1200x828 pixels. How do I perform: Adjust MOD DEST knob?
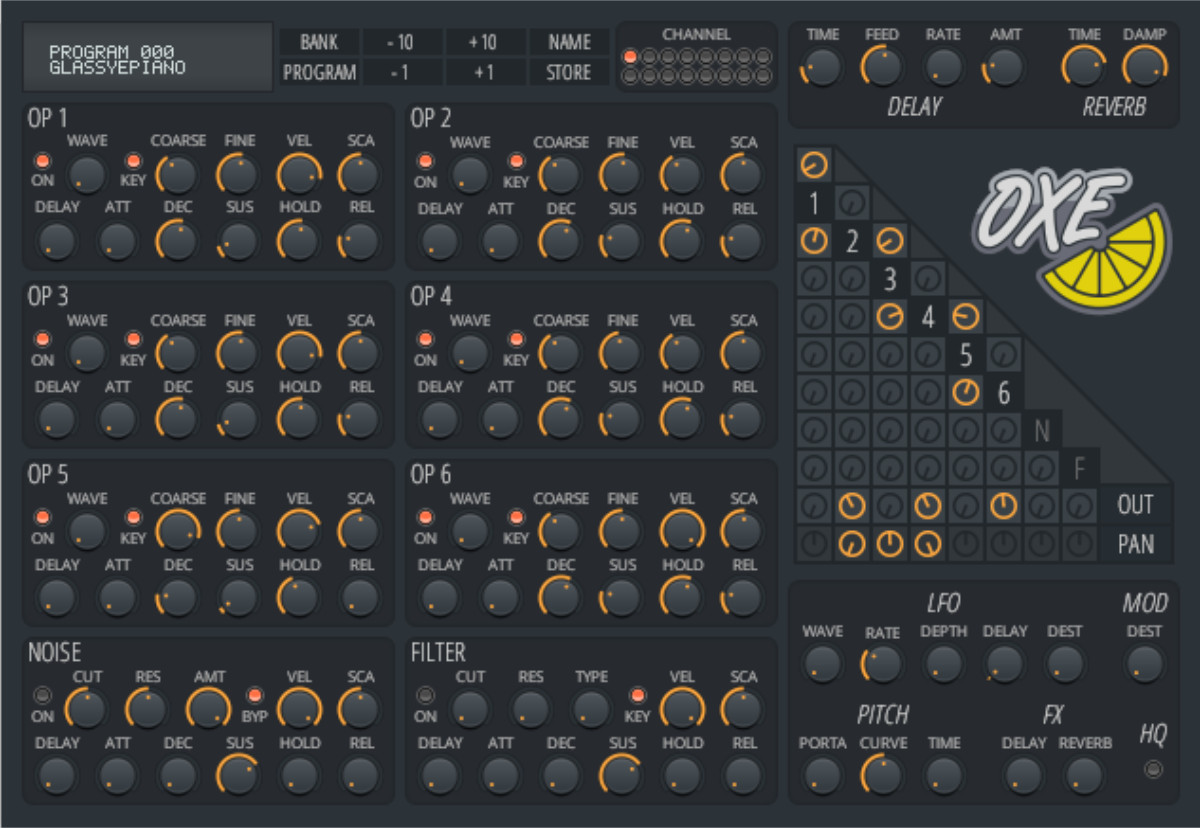1145,664
